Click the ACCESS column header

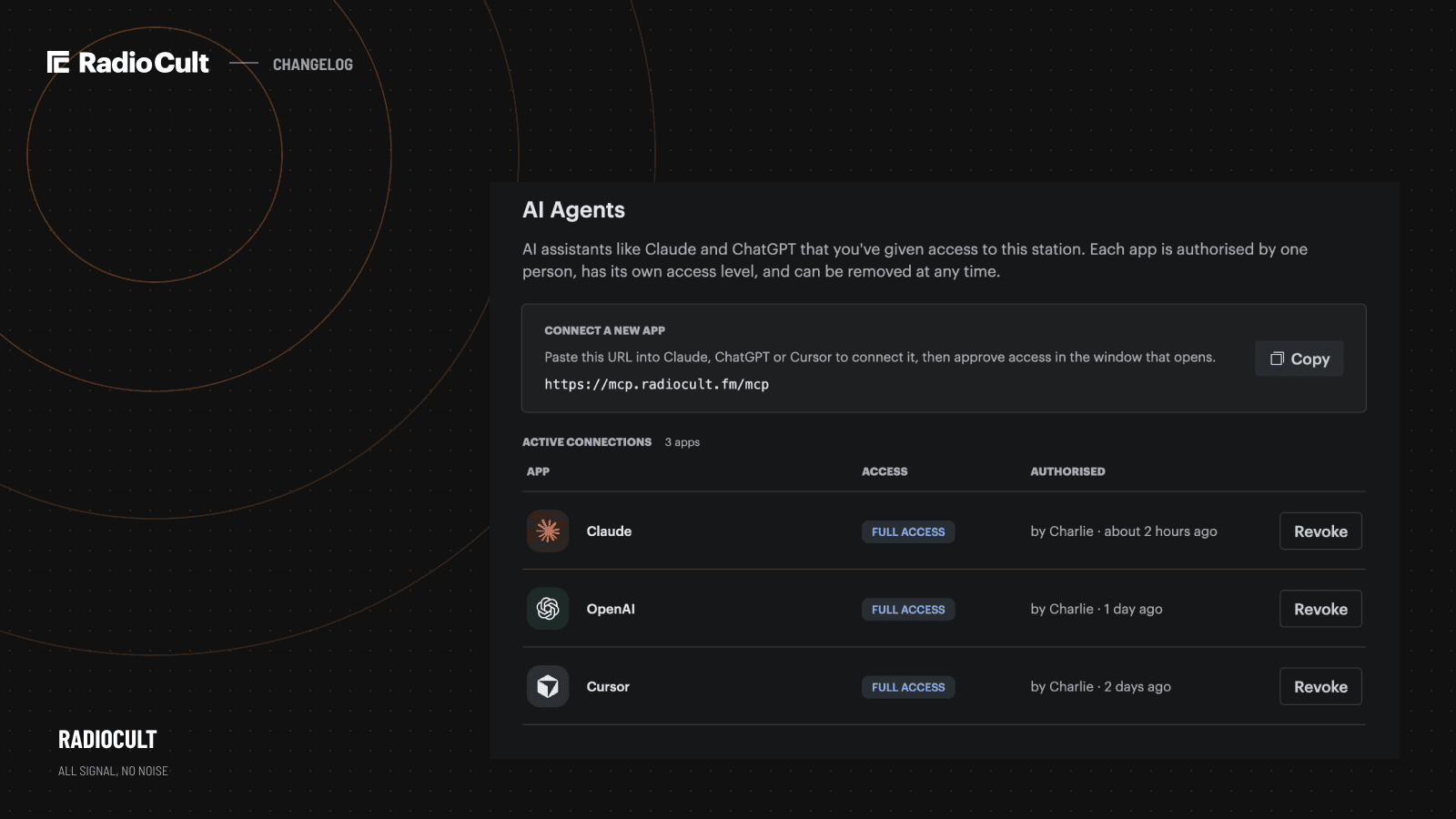885,471
